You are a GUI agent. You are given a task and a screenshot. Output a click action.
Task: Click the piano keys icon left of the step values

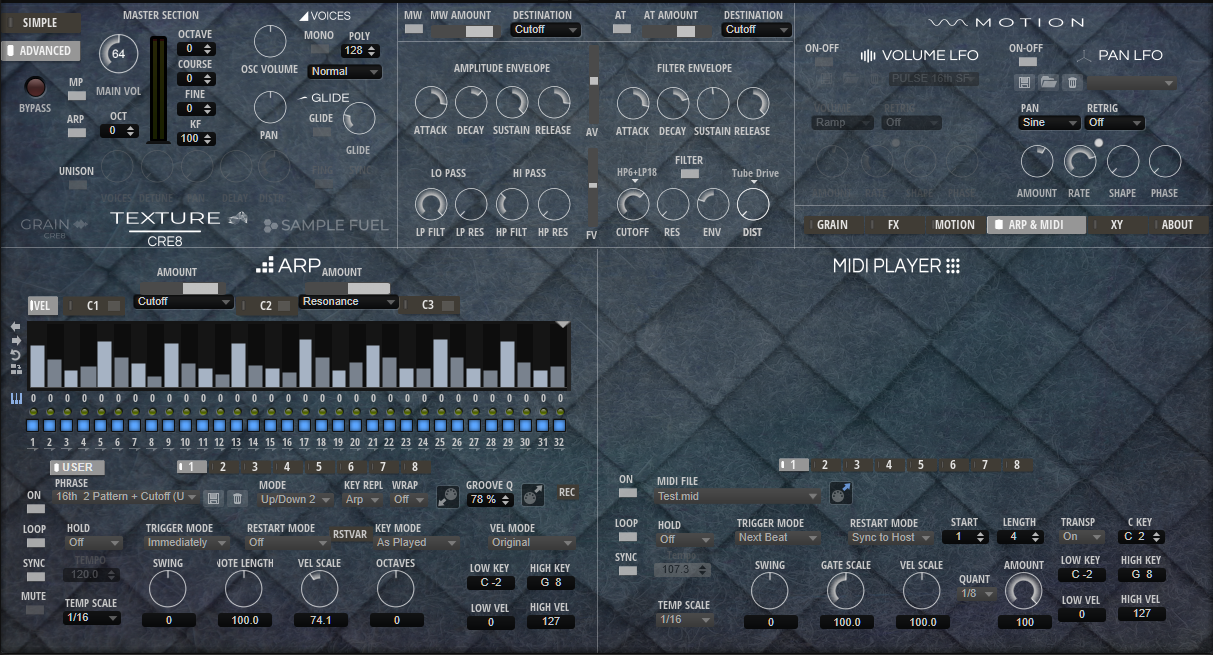pos(16,399)
